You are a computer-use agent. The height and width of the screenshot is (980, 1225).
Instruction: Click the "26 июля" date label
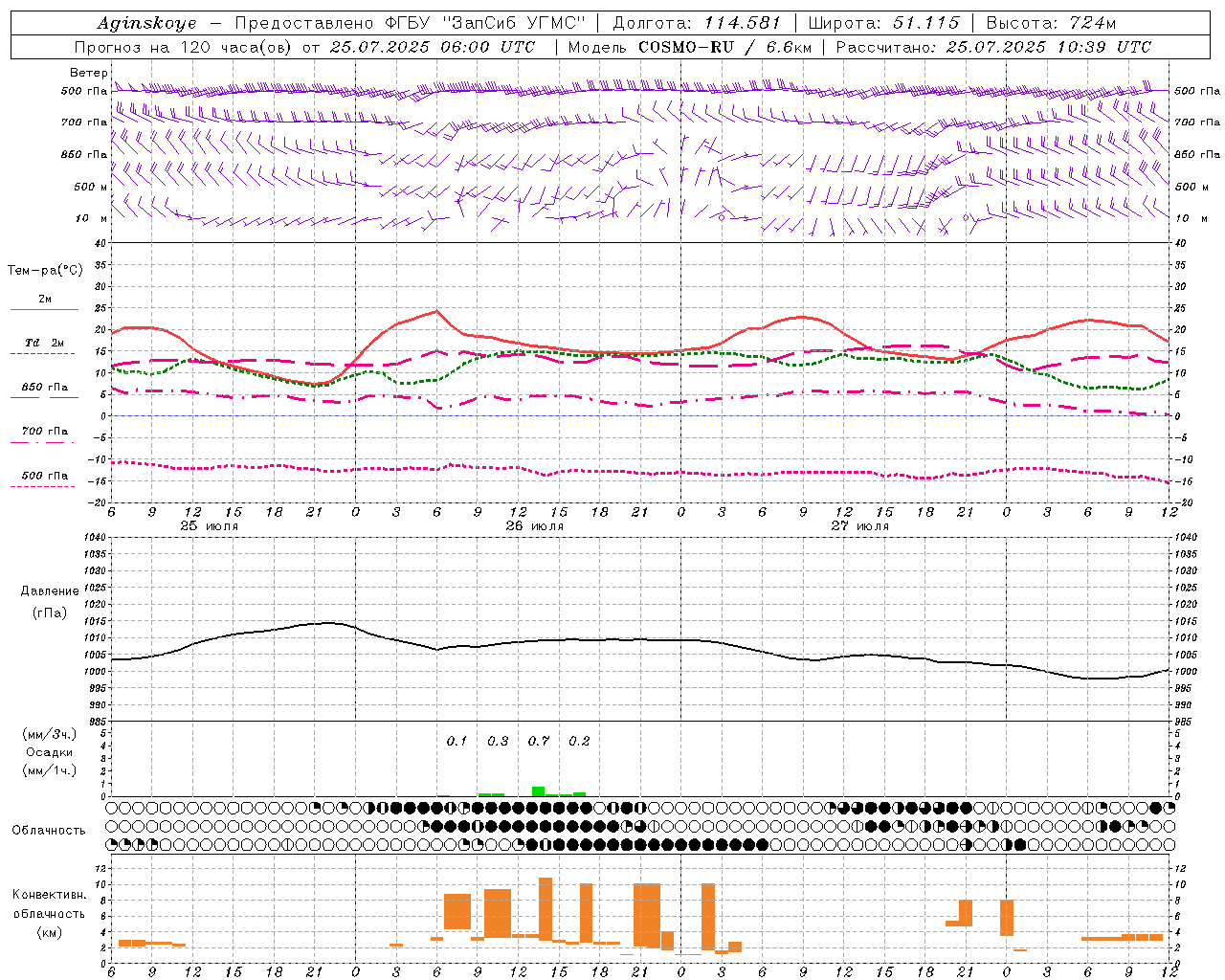coord(535,526)
